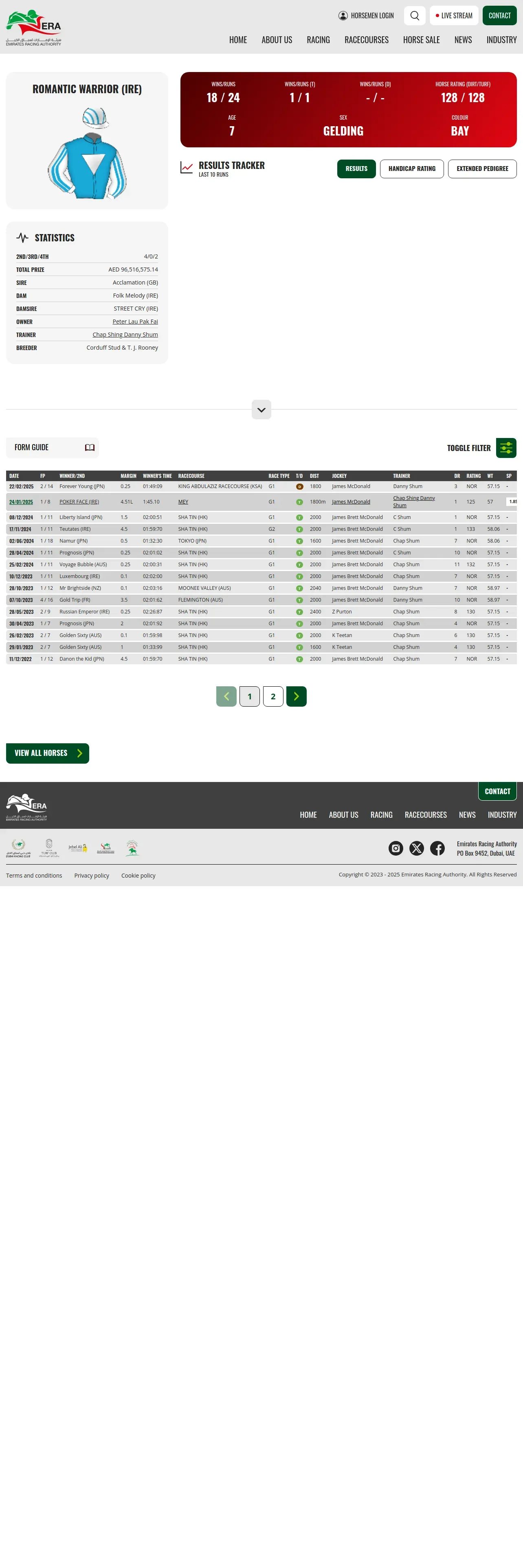Click WINNER'S TIME column header
Image resolution: width=523 pixels, height=1568 pixels.
157,476
